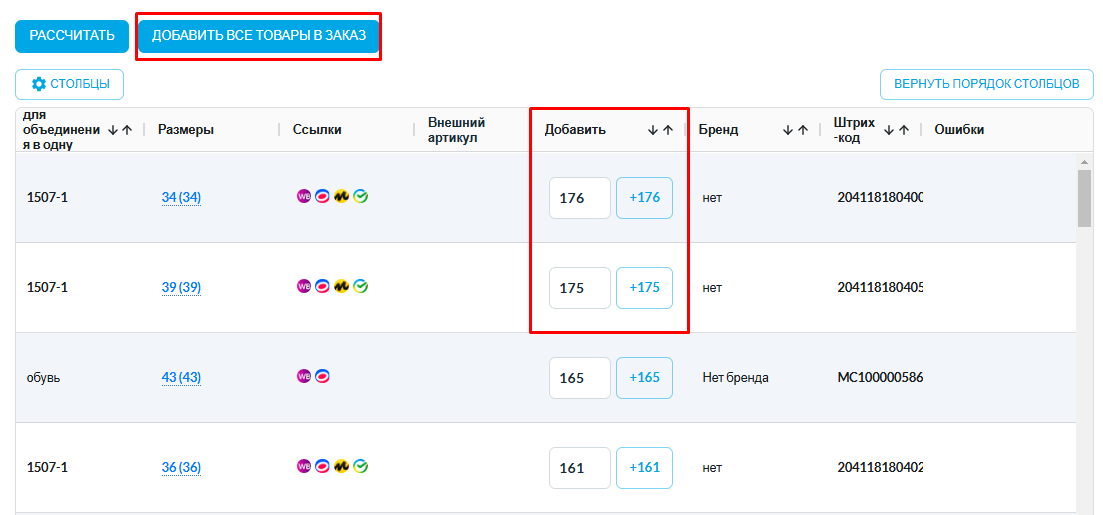Expand sizes link 43 (43)
This screenshot has height=515, width=1103.
coord(181,378)
